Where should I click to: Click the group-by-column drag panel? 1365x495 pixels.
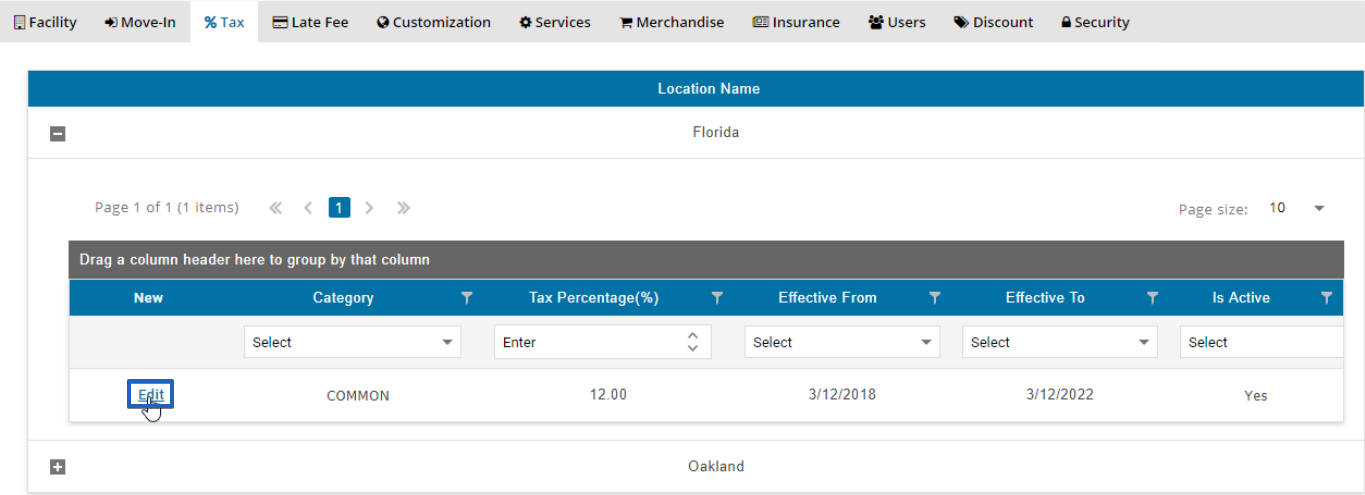[x=706, y=259]
